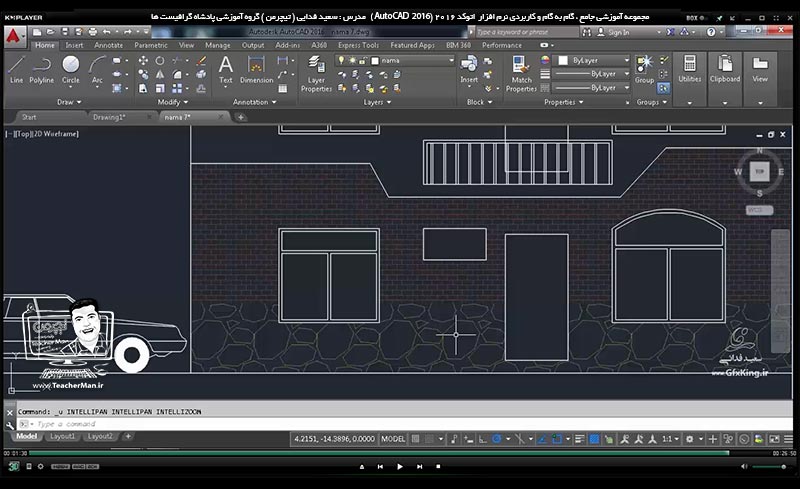Select the Arc tool
The width and height of the screenshot is (800, 489).
click(97, 69)
